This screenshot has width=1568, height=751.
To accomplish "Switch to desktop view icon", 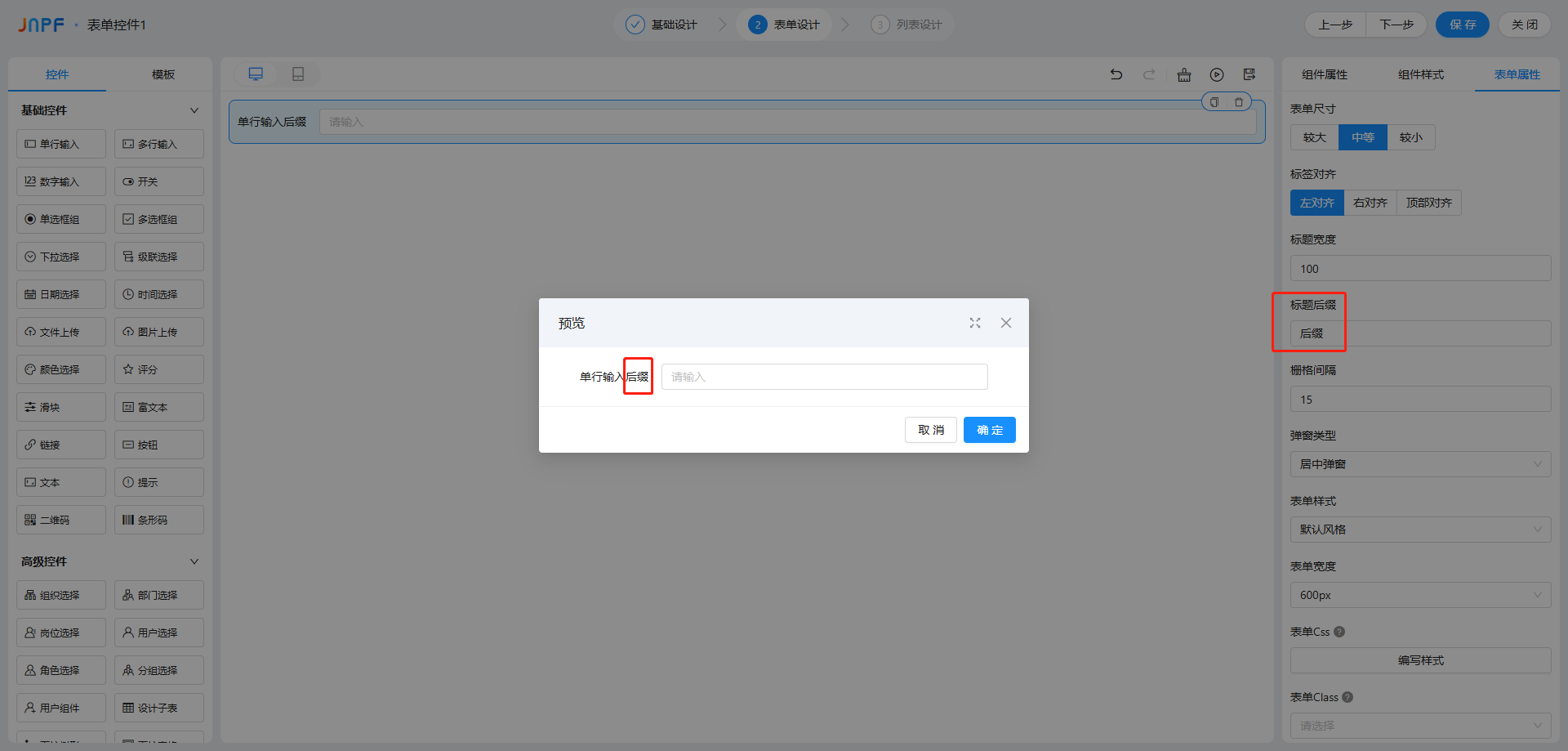I will click(256, 74).
